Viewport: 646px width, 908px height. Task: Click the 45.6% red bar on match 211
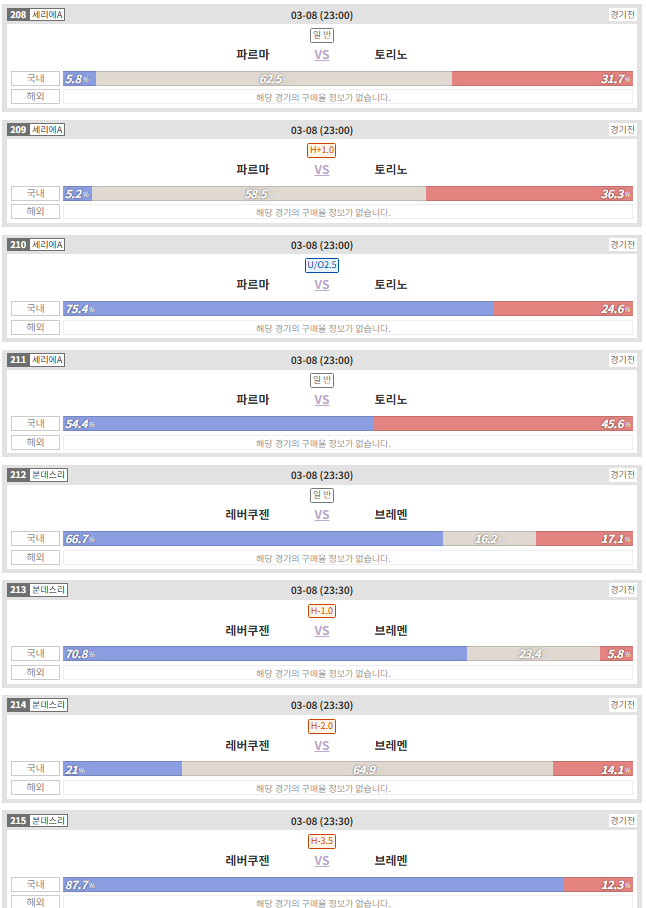pos(503,424)
